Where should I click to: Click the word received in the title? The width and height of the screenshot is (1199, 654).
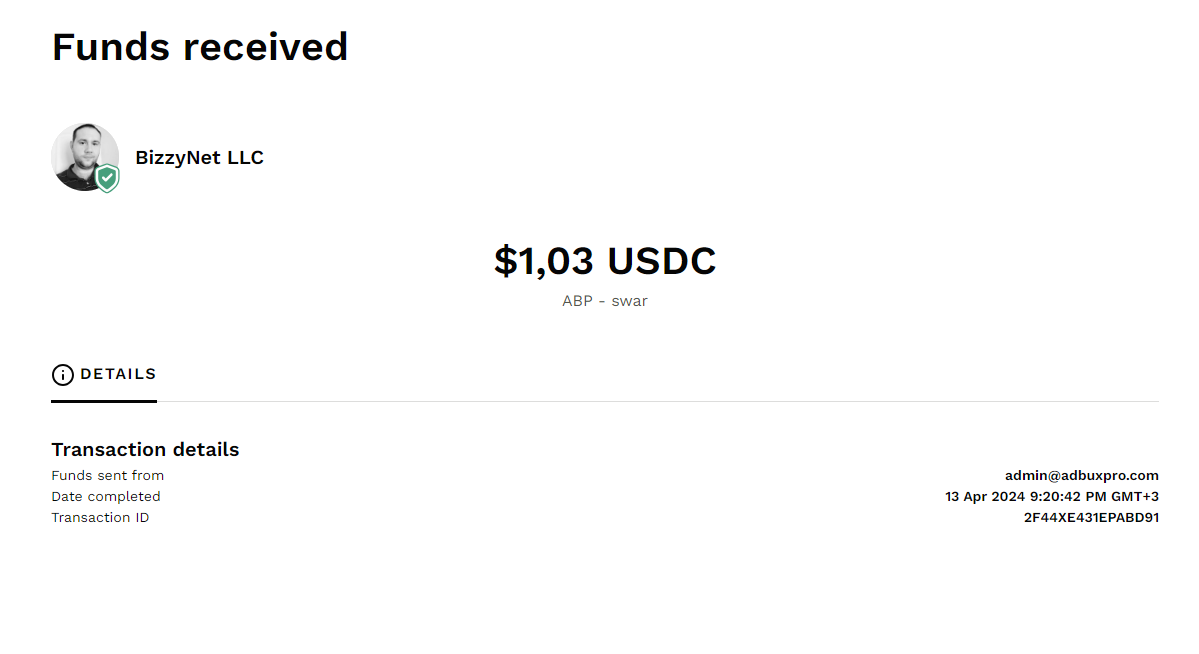coord(265,47)
